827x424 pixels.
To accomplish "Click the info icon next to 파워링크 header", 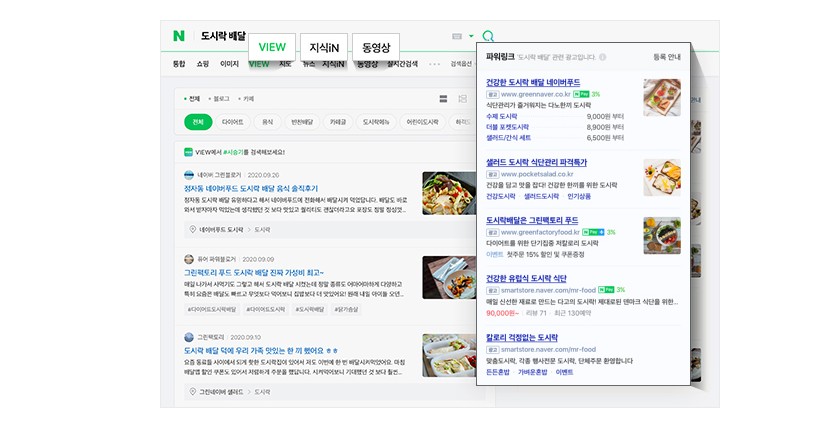I will 602,57.
